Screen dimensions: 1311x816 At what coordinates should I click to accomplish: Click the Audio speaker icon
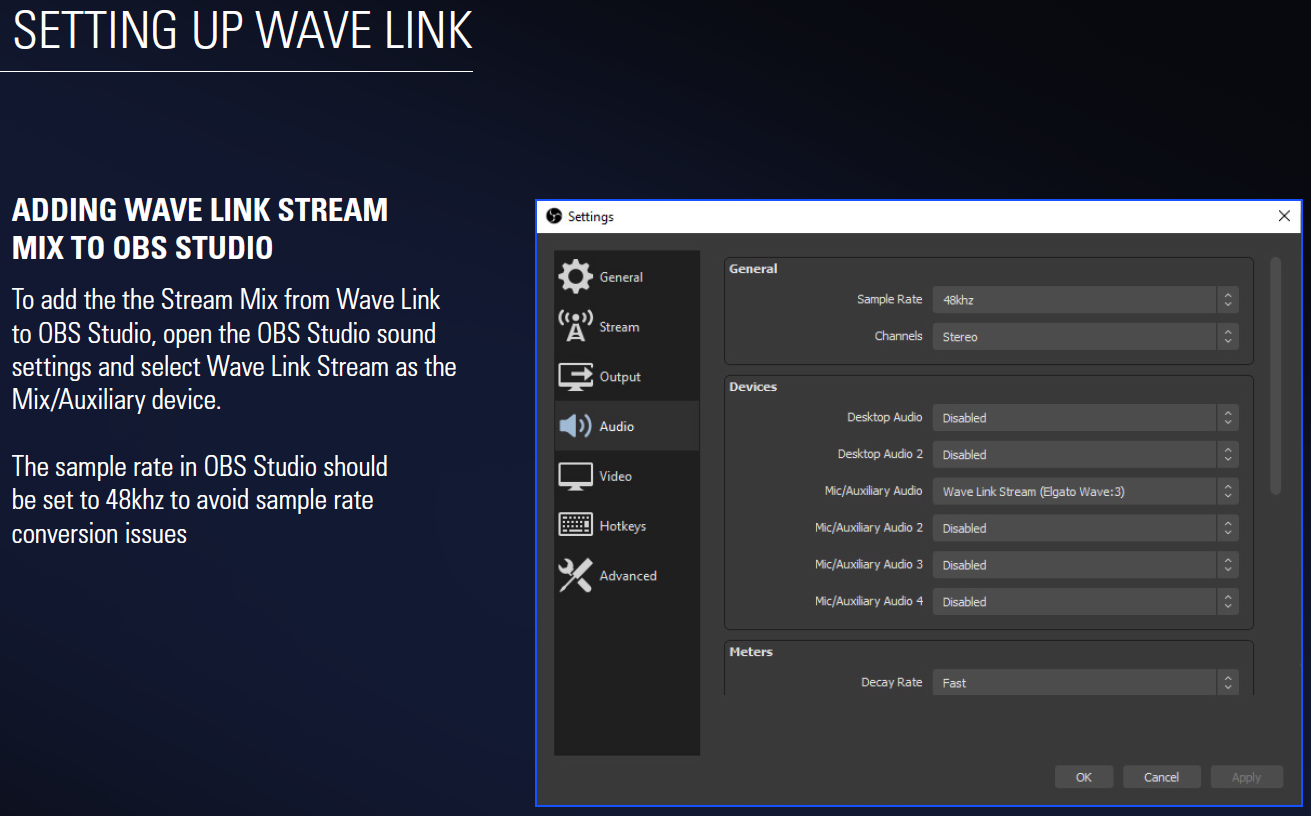pyautogui.click(x=575, y=426)
